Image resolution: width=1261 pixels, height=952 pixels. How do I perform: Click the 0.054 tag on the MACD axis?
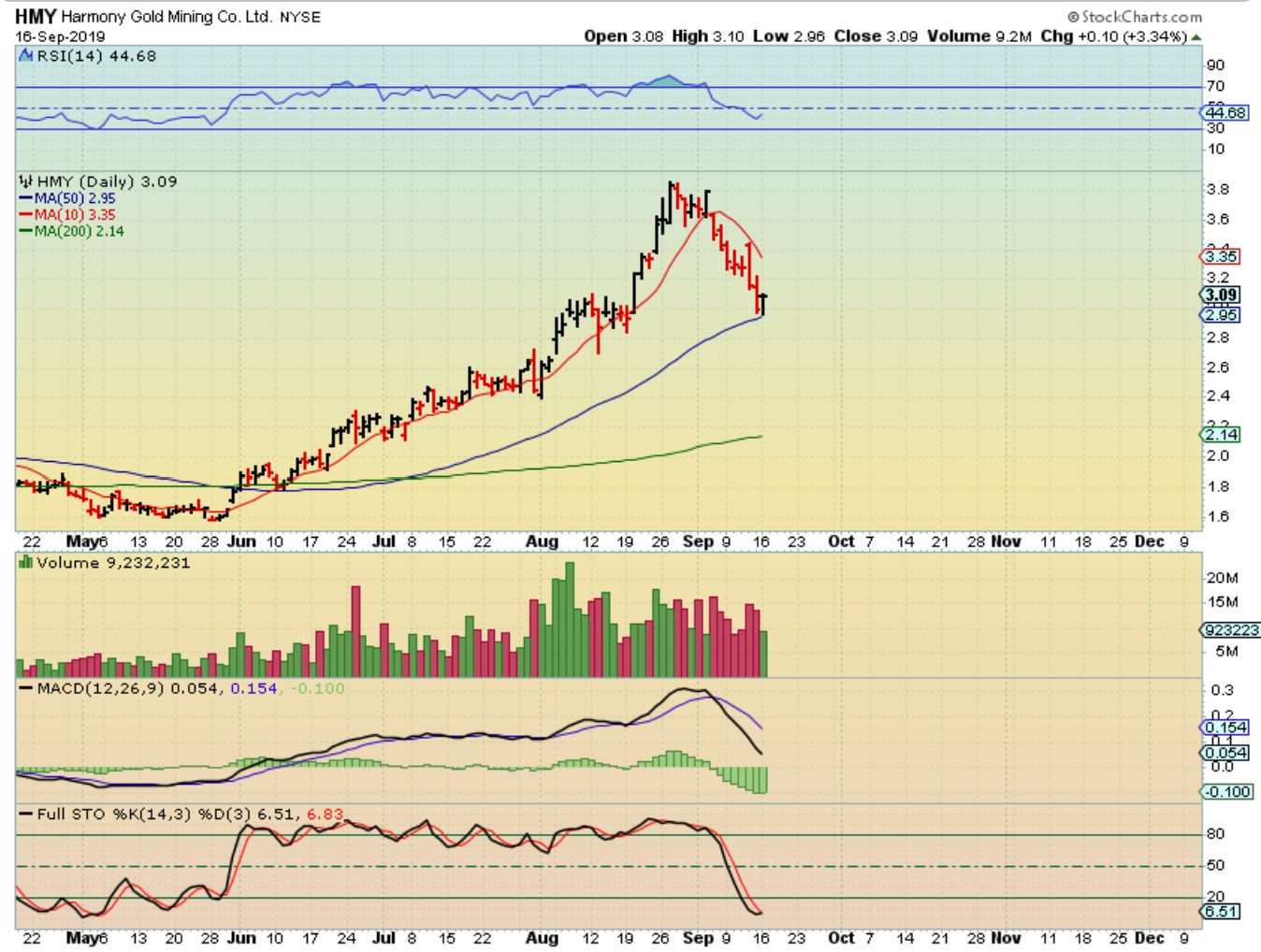click(1225, 753)
